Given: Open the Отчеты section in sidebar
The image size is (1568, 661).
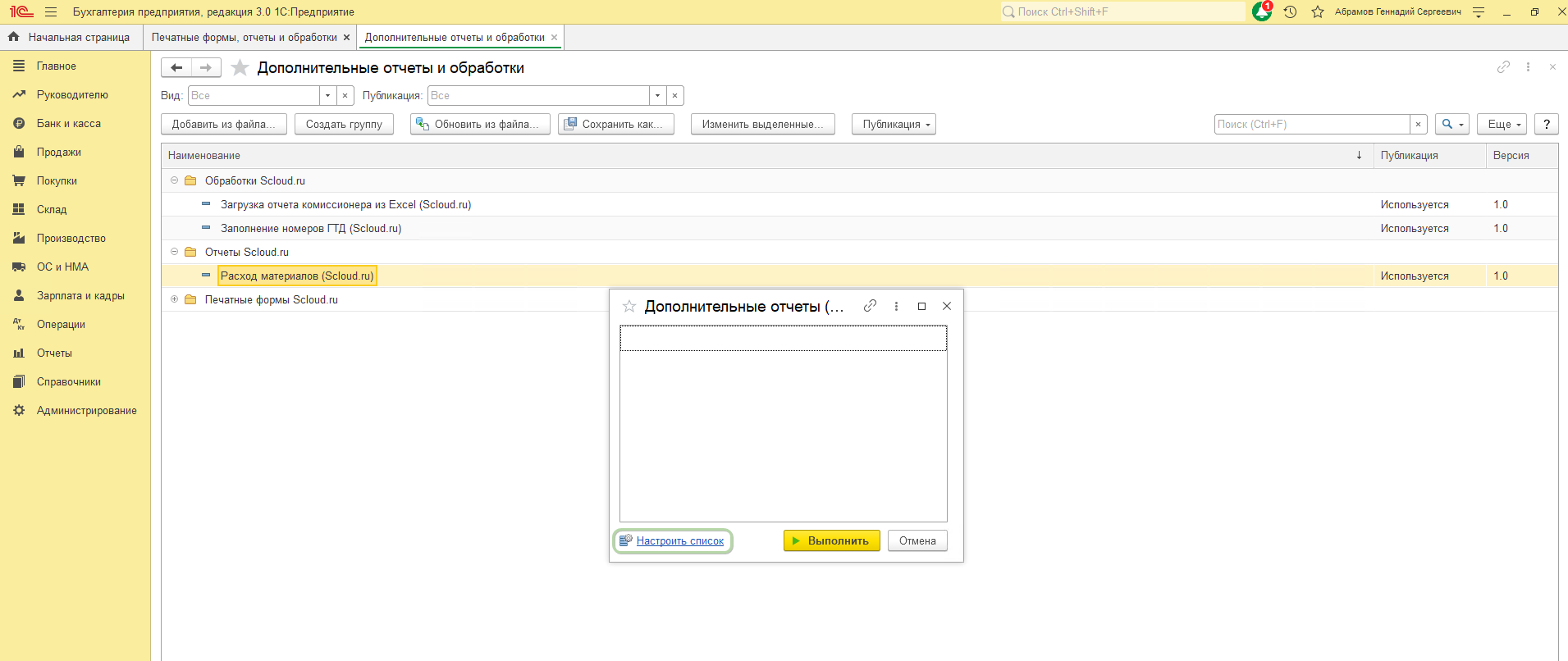Looking at the screenshot, I should (x=54, y=353).
